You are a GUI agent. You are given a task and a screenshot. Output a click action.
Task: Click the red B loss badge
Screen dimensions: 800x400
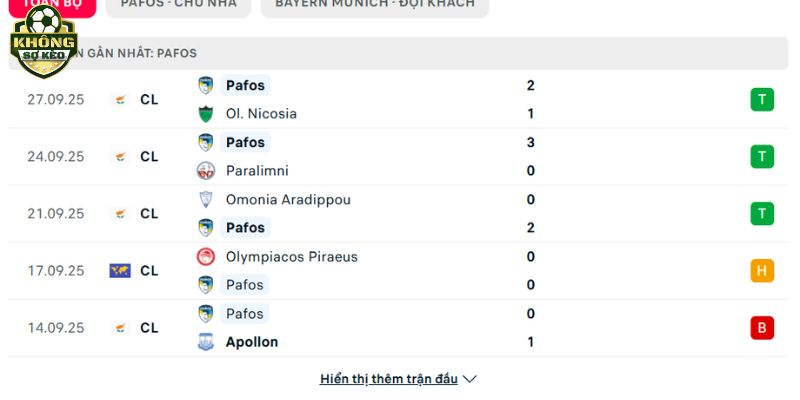(762, 328)
